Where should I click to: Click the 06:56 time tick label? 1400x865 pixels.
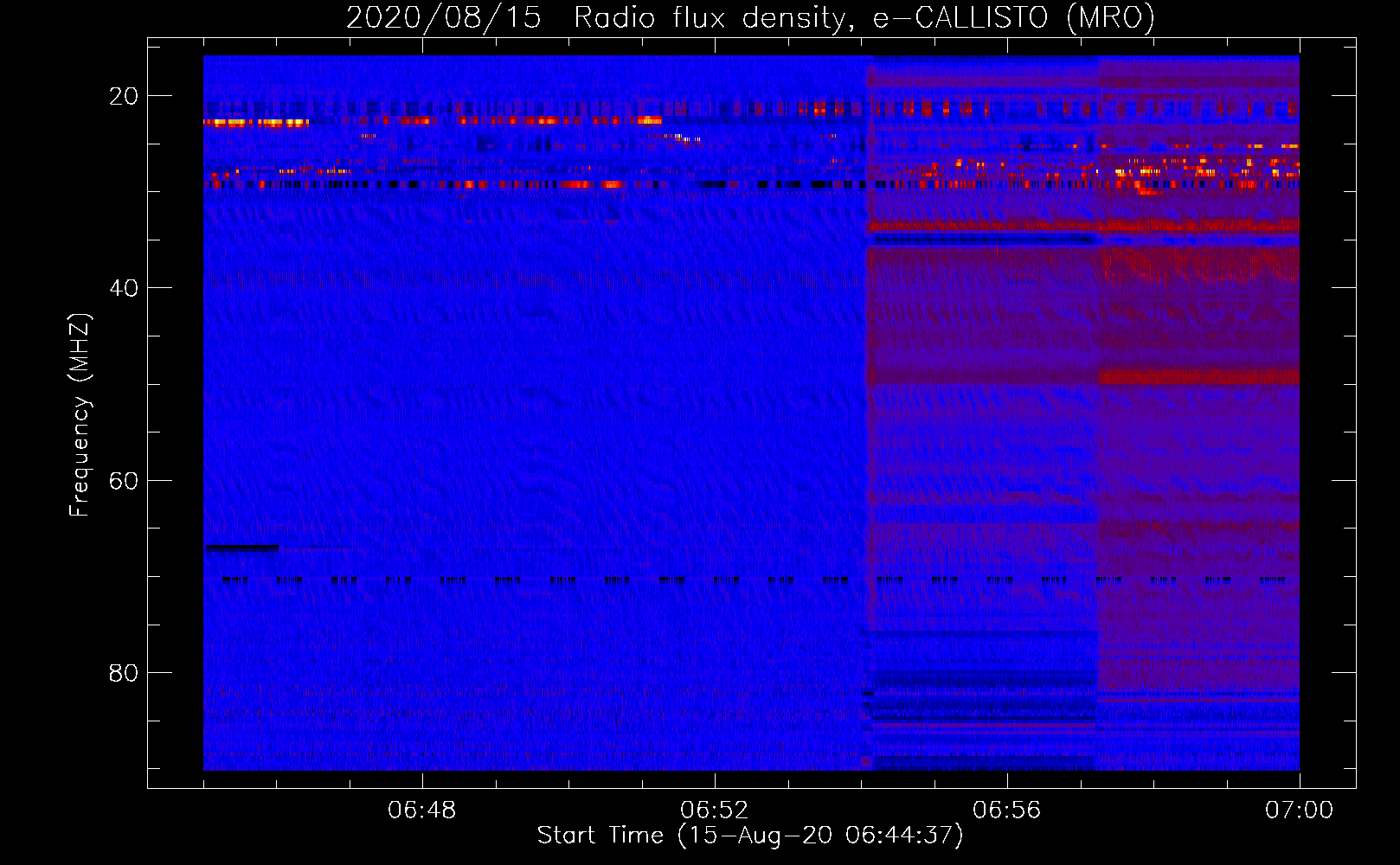coord(1007,811)
